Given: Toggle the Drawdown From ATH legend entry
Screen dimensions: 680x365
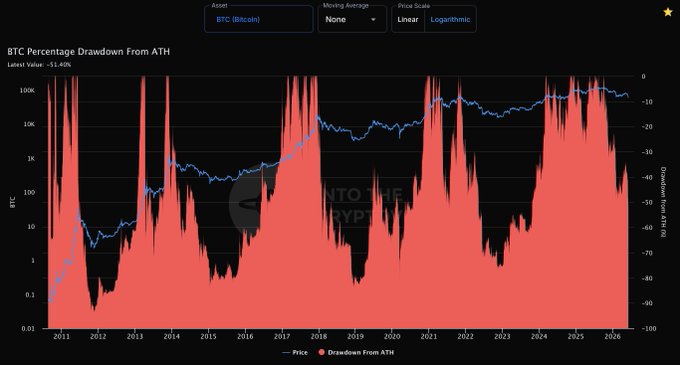Looking at the screenshot, I should (356, 352).
